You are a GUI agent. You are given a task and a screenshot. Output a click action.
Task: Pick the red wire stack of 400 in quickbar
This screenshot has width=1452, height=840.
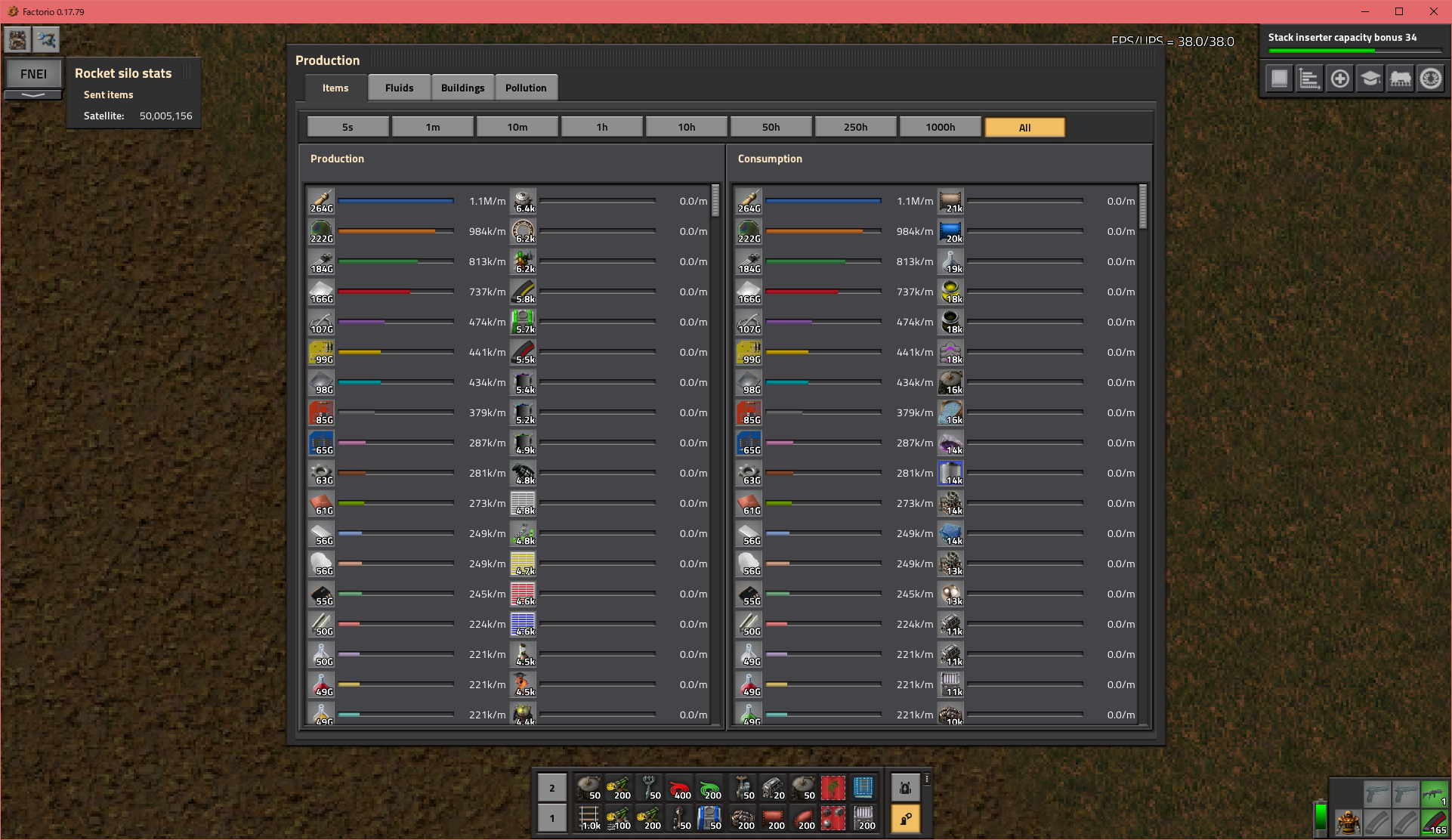(681, 788)
